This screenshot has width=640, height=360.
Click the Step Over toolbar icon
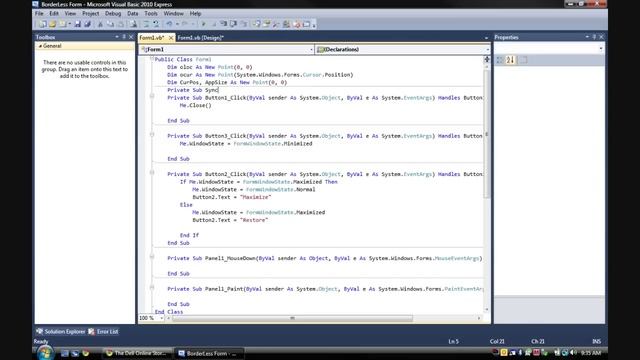tap(233, 24)
